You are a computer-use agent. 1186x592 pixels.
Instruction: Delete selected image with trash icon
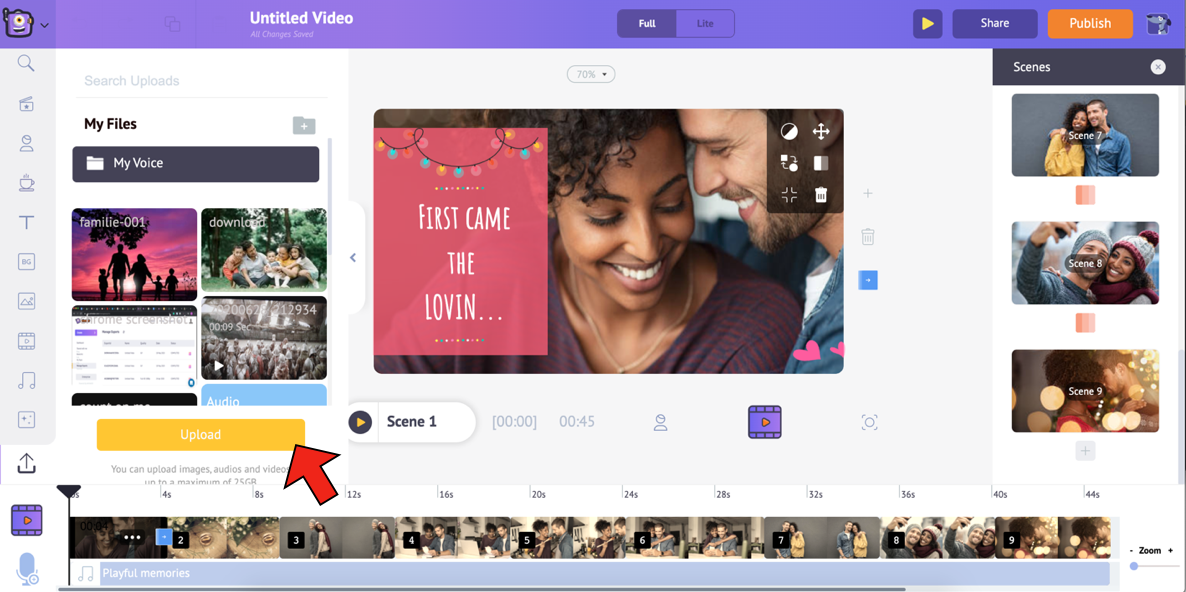(x=820, y=195)
